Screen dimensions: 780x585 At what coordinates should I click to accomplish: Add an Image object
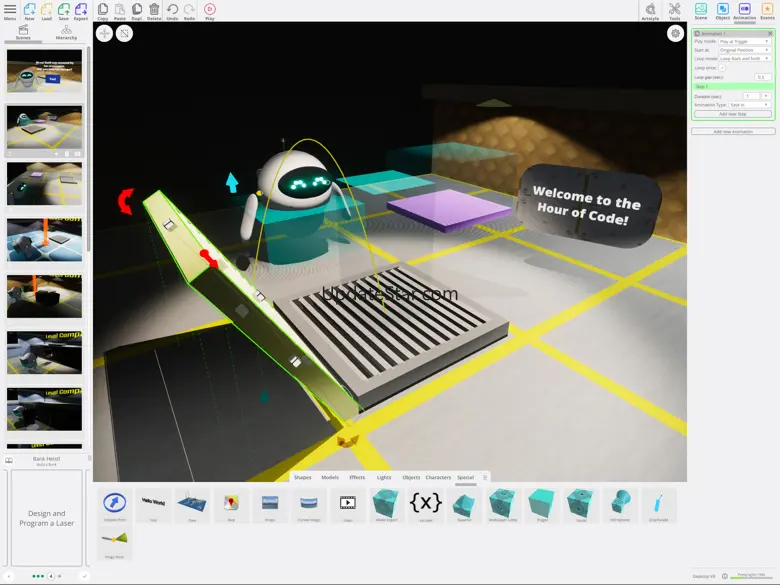pyautogui.click(x=270, y=505)
